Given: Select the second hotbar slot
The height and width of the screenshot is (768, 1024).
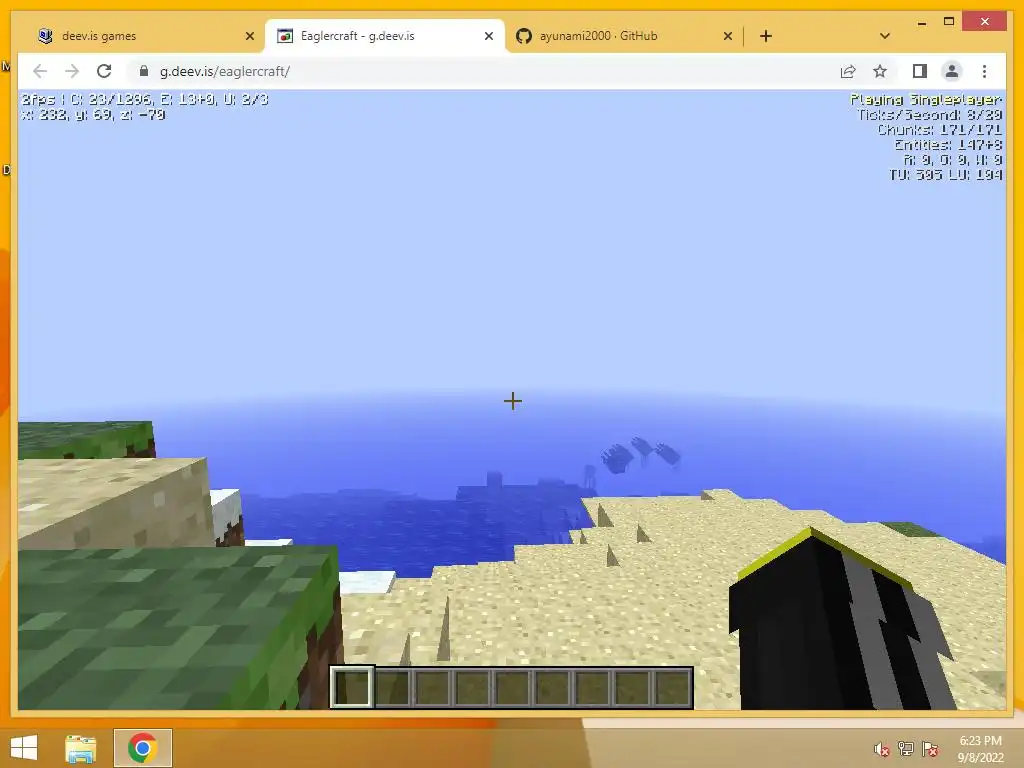Looking at the screenshot, I should (392, 687).
